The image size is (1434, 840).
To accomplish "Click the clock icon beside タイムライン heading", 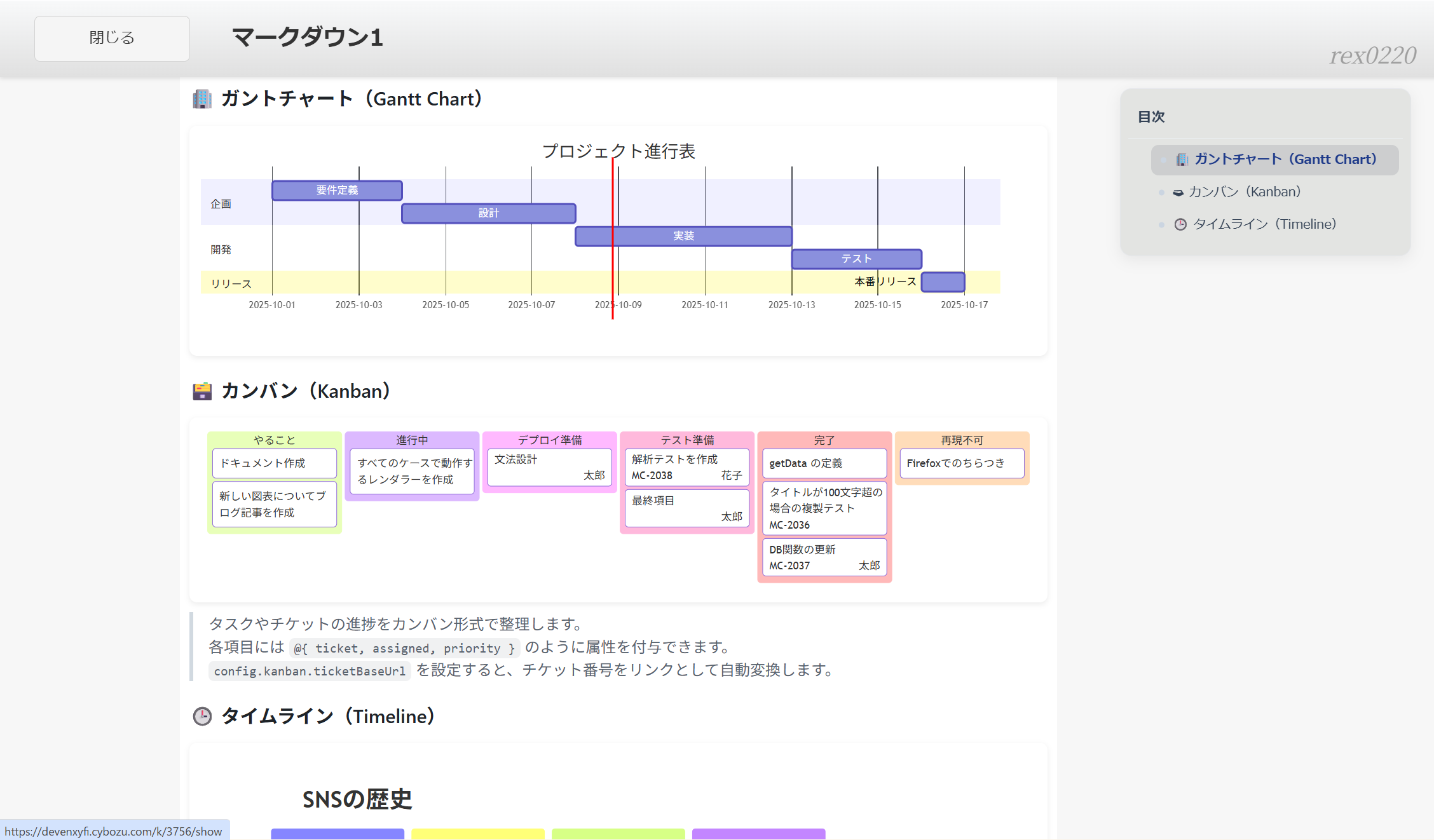I will (x=202, y=717).
